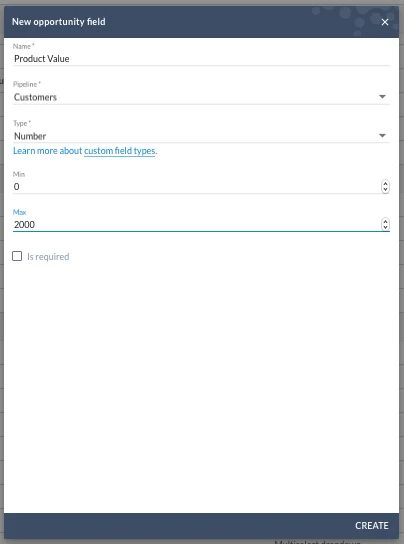Click the Pipeline field label
This screenshot has height=544, width=404.
coord(27,84)
